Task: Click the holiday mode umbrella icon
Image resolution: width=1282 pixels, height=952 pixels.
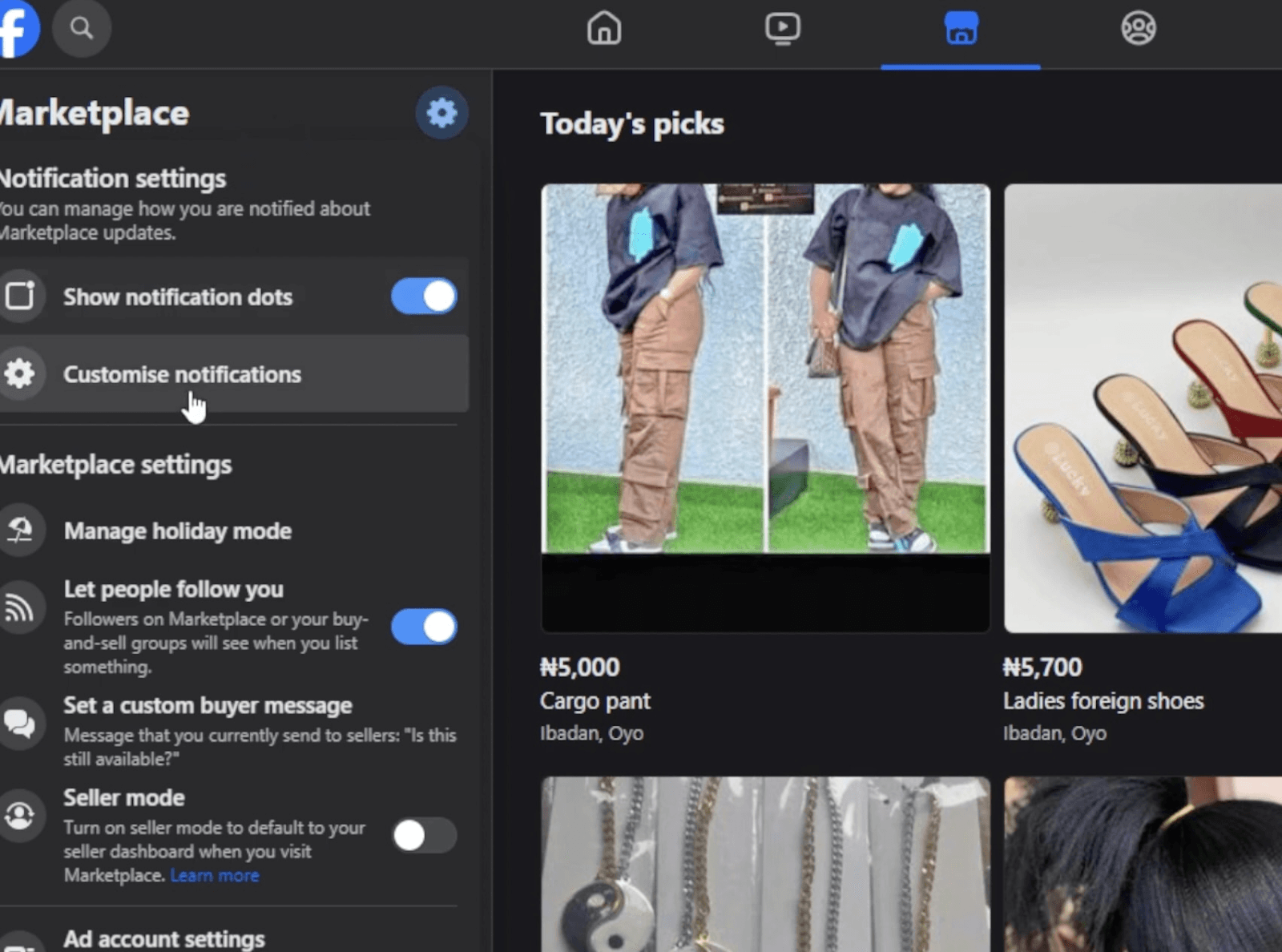Action: [20, 530]
